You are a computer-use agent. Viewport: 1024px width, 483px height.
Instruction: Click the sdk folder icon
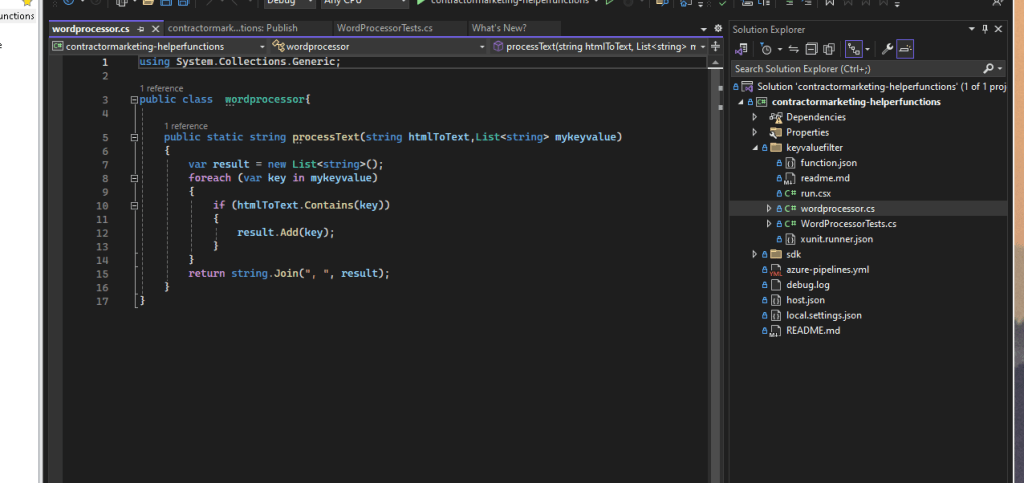776,254
